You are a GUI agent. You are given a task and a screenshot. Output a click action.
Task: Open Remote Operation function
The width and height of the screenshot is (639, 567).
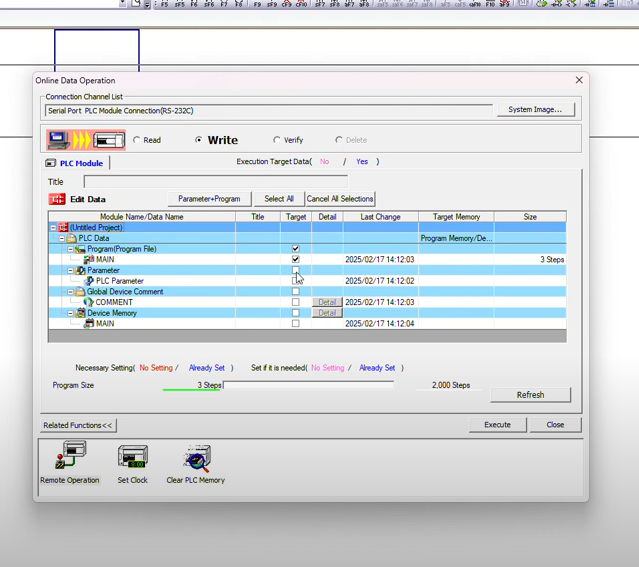[69, 458]
